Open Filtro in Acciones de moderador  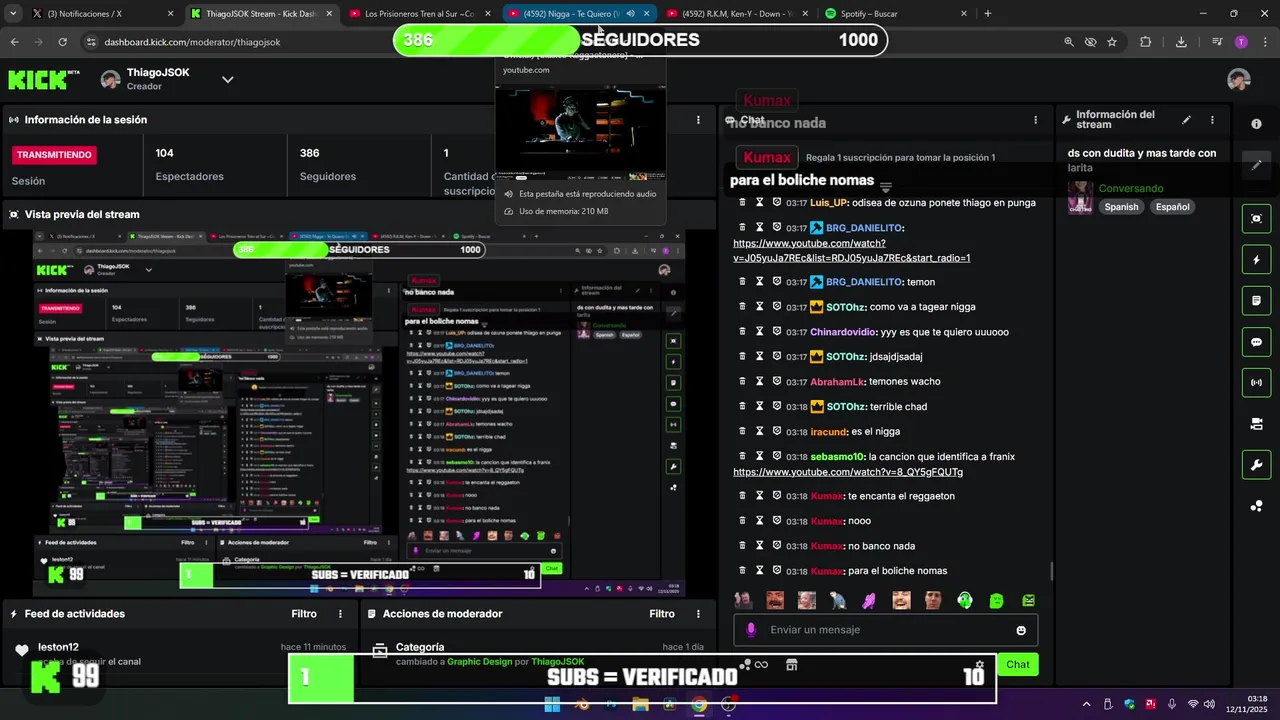point(662,614)
